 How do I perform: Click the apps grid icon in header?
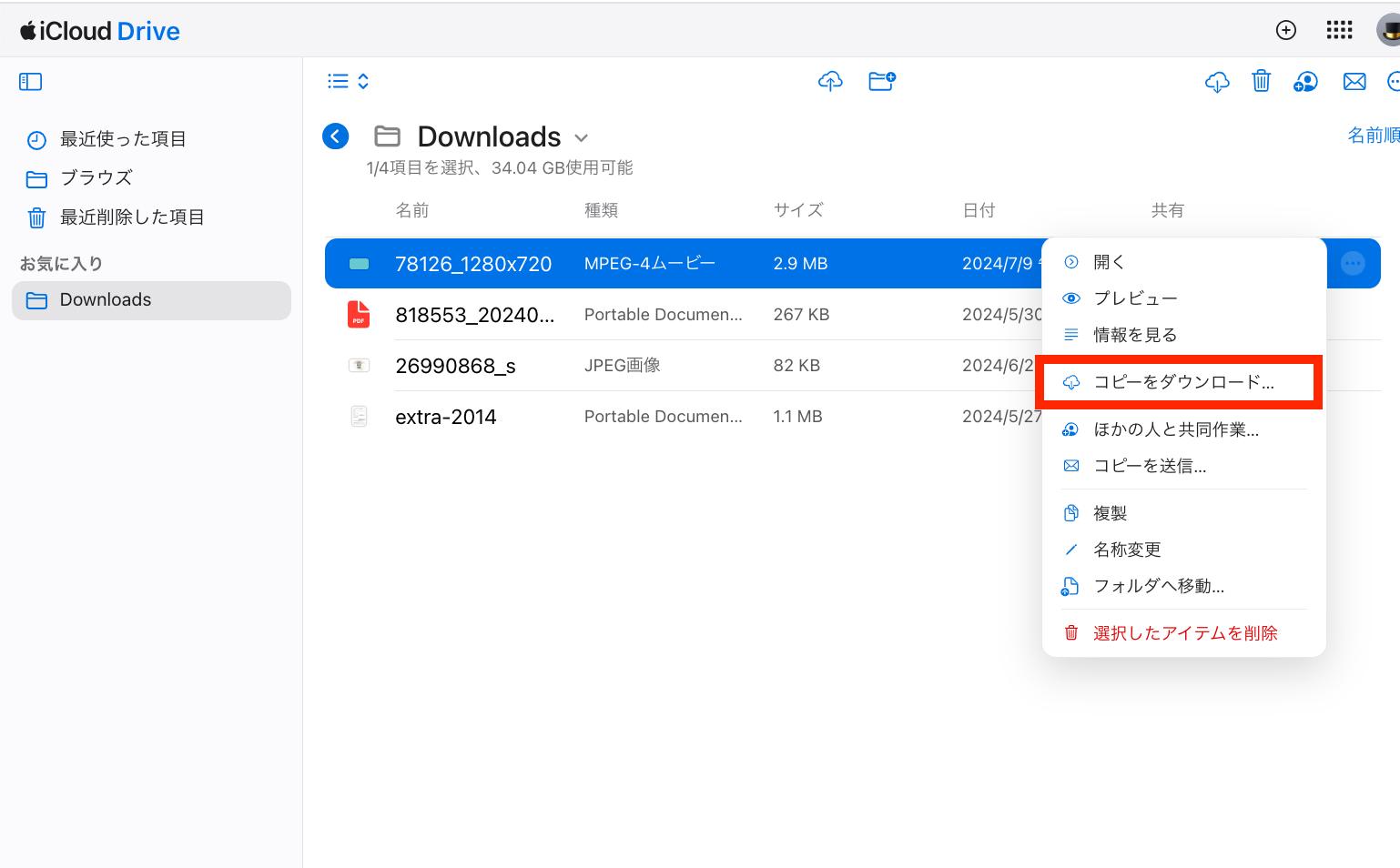point(1339,29)
